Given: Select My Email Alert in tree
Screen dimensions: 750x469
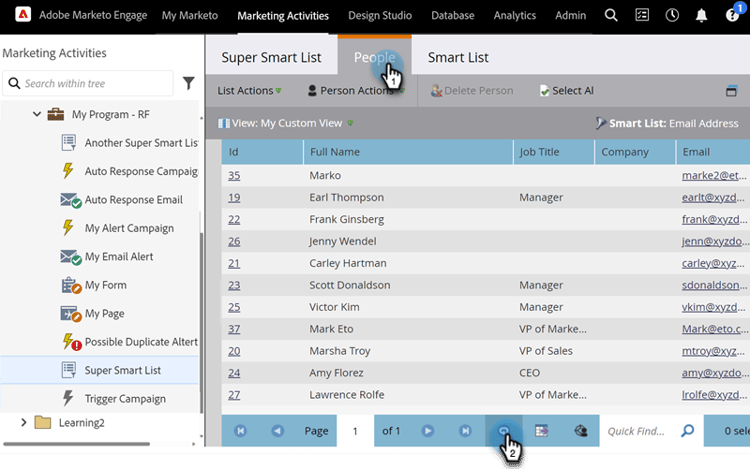Looking at the screenshot, I should click(119, 257).
